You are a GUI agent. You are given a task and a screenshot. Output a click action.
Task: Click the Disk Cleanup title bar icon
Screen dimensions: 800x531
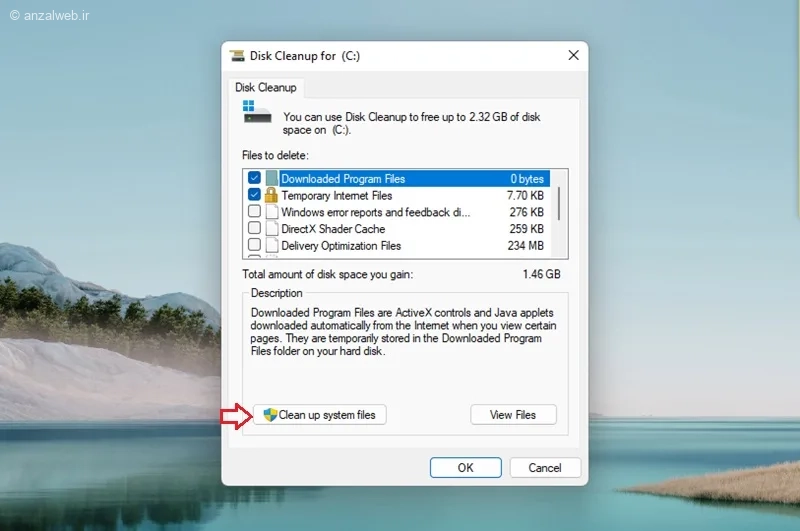pos(237,56)
